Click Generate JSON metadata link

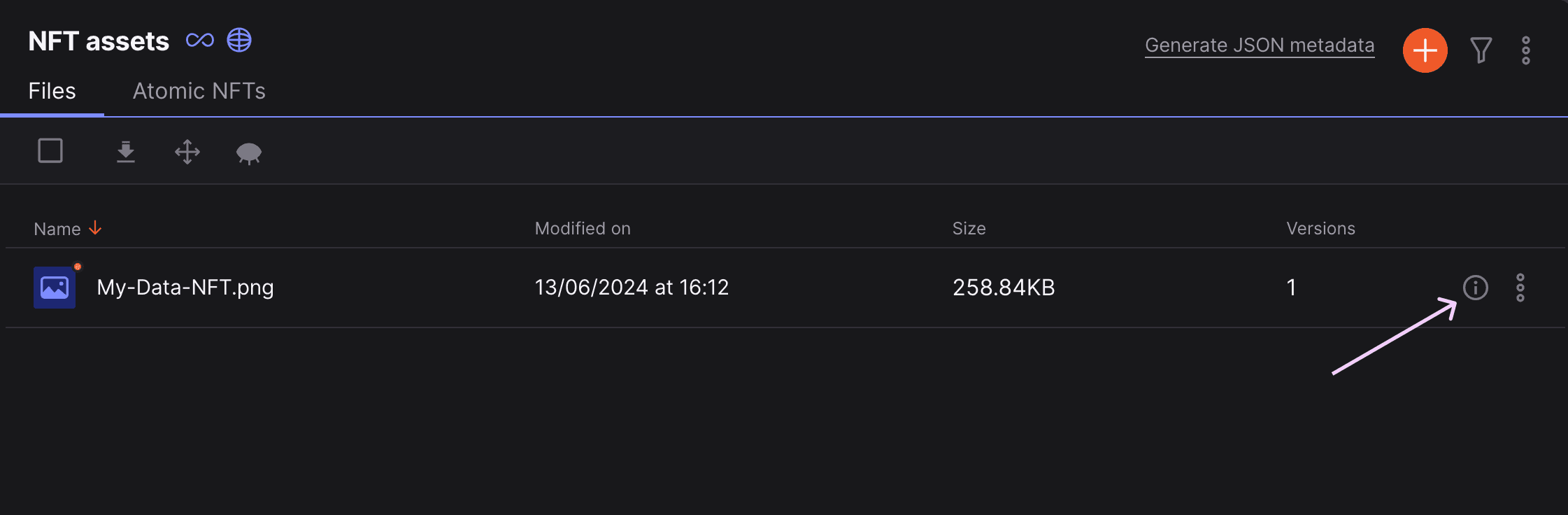[x=1260, y=45]
